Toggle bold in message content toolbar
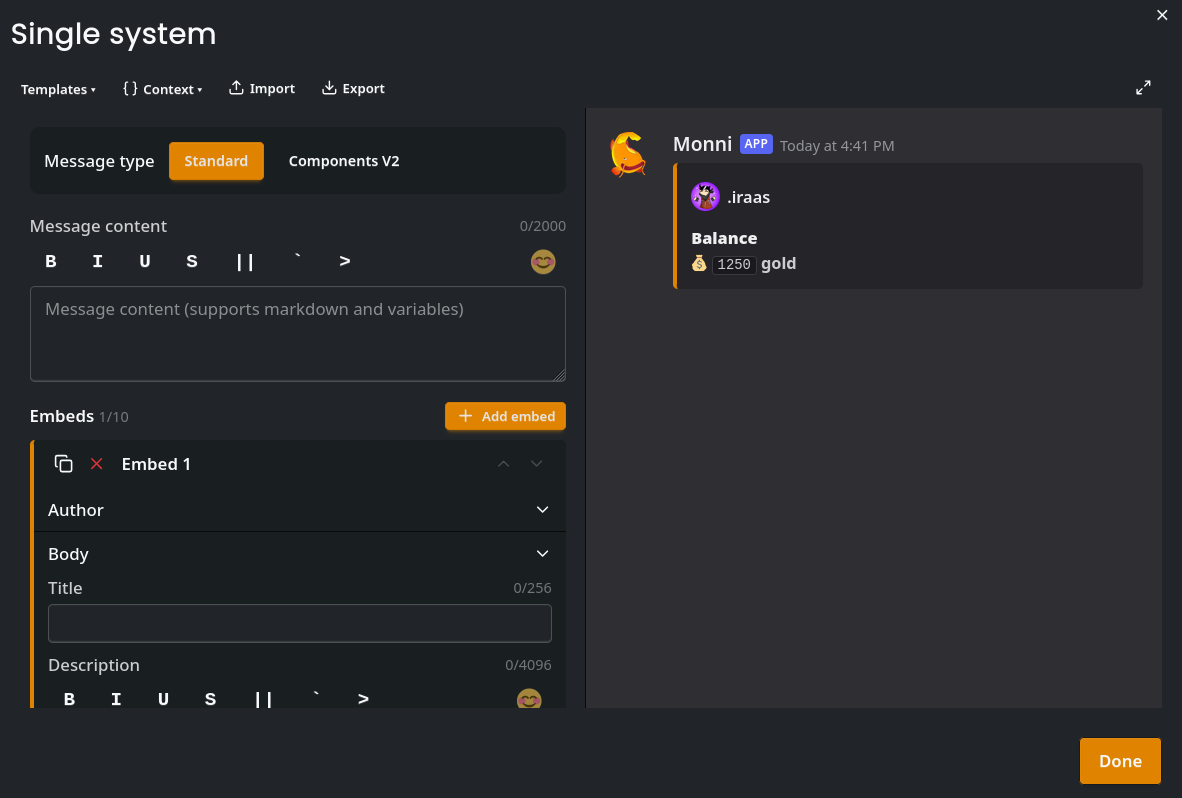This screenshot has height=798, width=1182. pyautogui.click(x=51, y=262)
